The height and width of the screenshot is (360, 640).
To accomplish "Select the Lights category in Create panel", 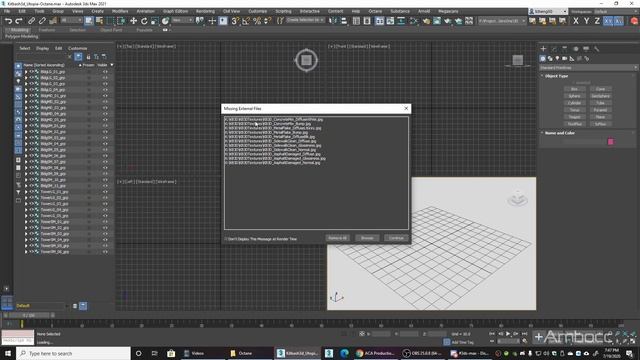I will (557, 59).
